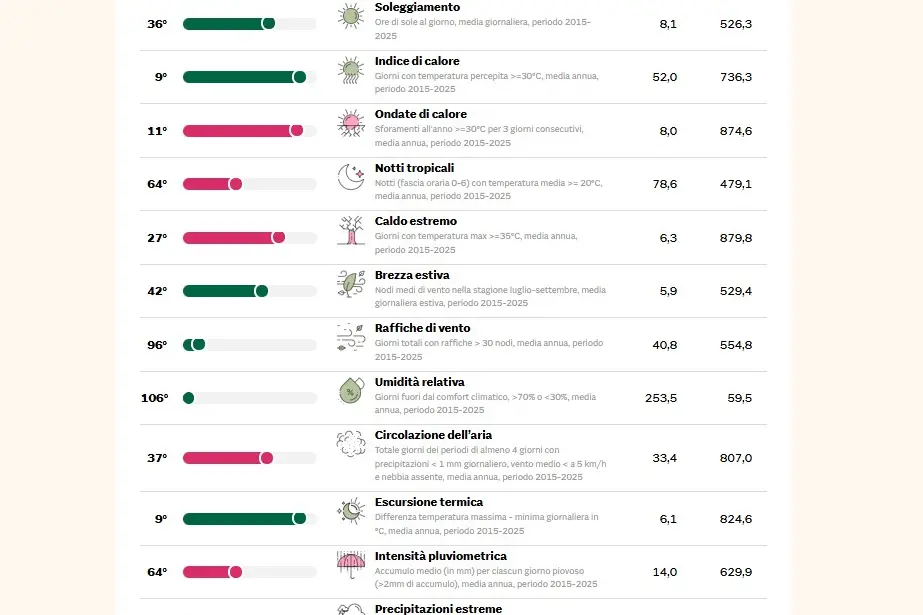
Task: Click the Raffiche di vento icon
Action: pos(350,338)
